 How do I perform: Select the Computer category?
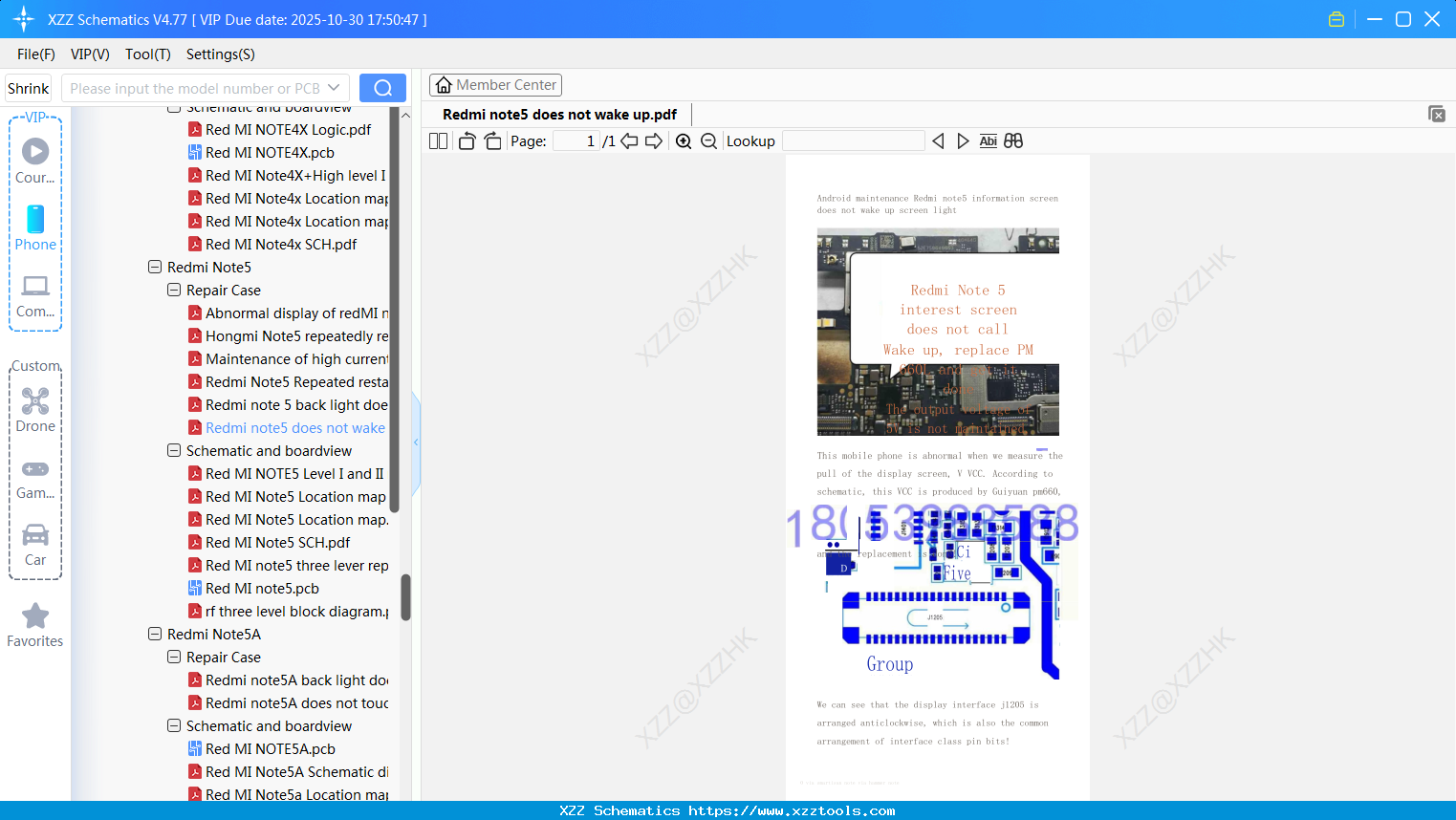[x=35, y=295]
